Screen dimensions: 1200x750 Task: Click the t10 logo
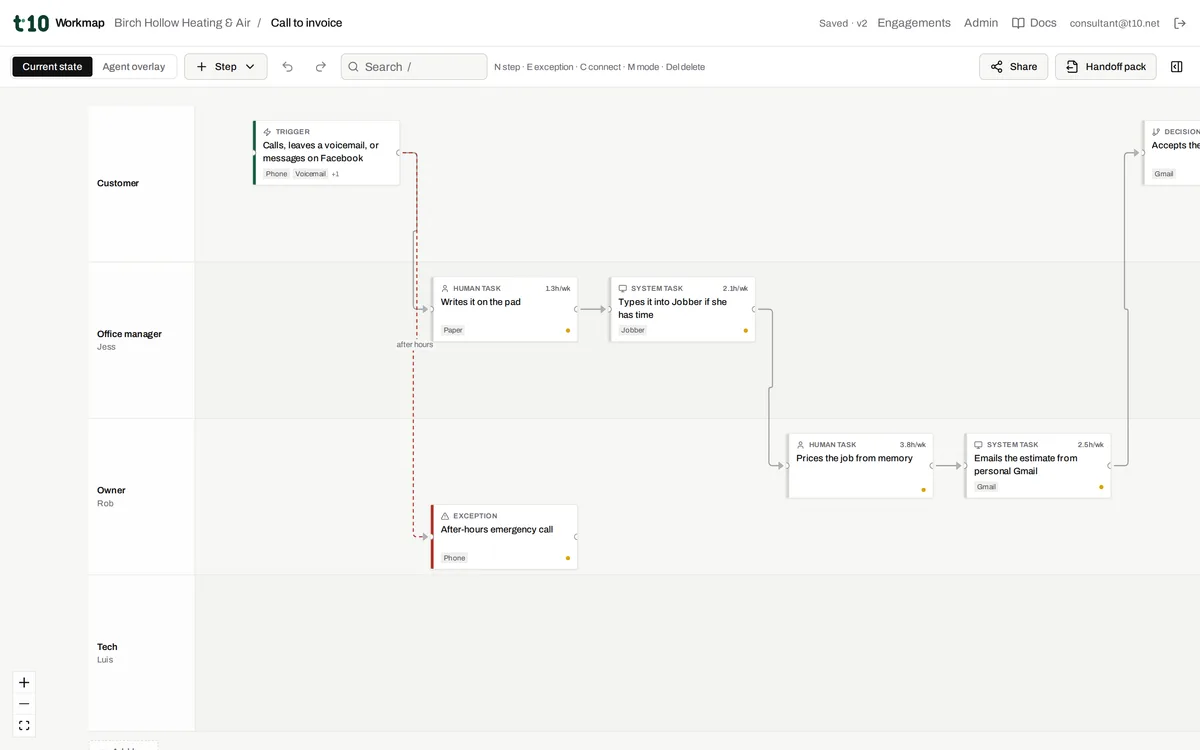[x=30, y=22]
